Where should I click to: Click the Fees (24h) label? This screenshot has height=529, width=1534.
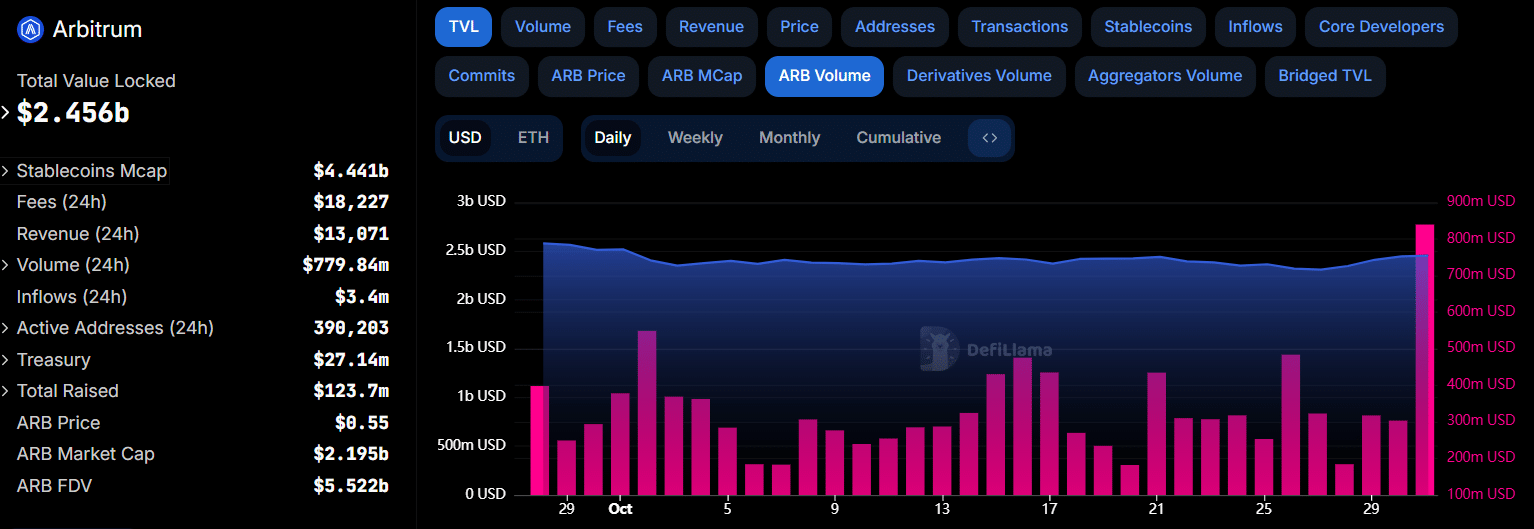(x=62, y=202)
